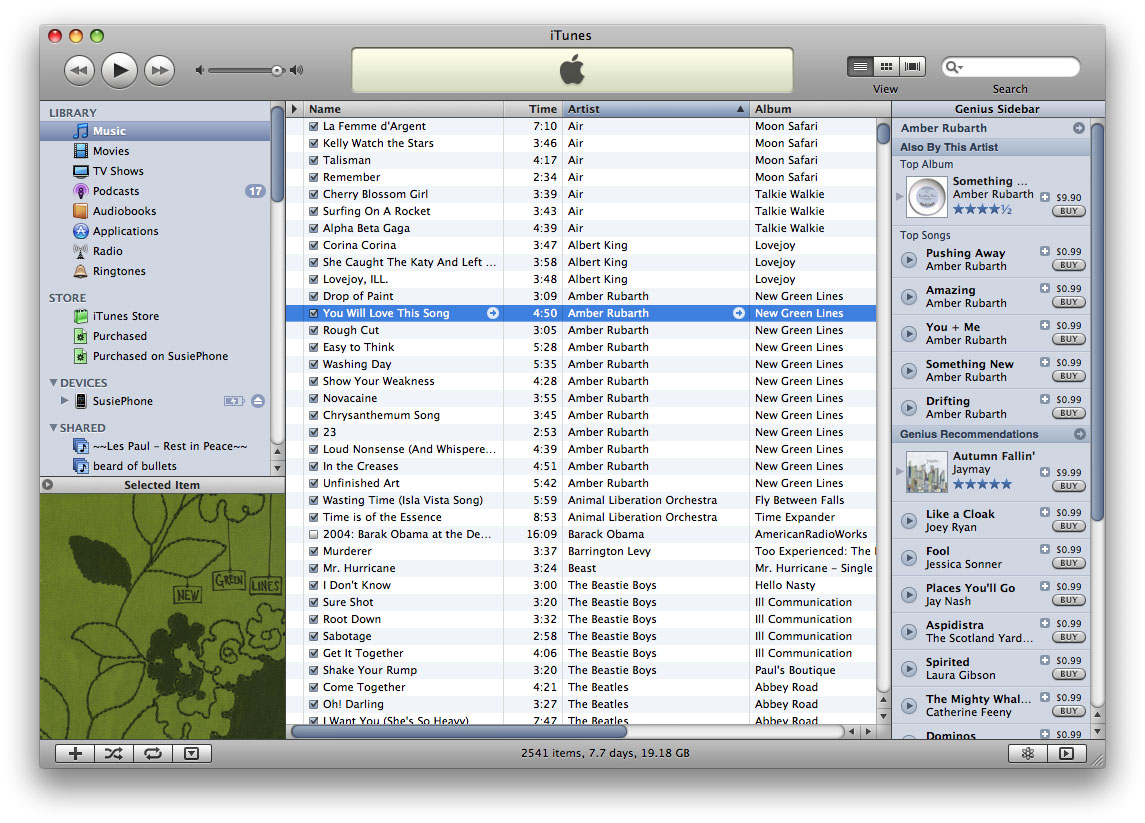Open TV Shows library
Viewport: 1145px width, 823px height.
[118, 171]
